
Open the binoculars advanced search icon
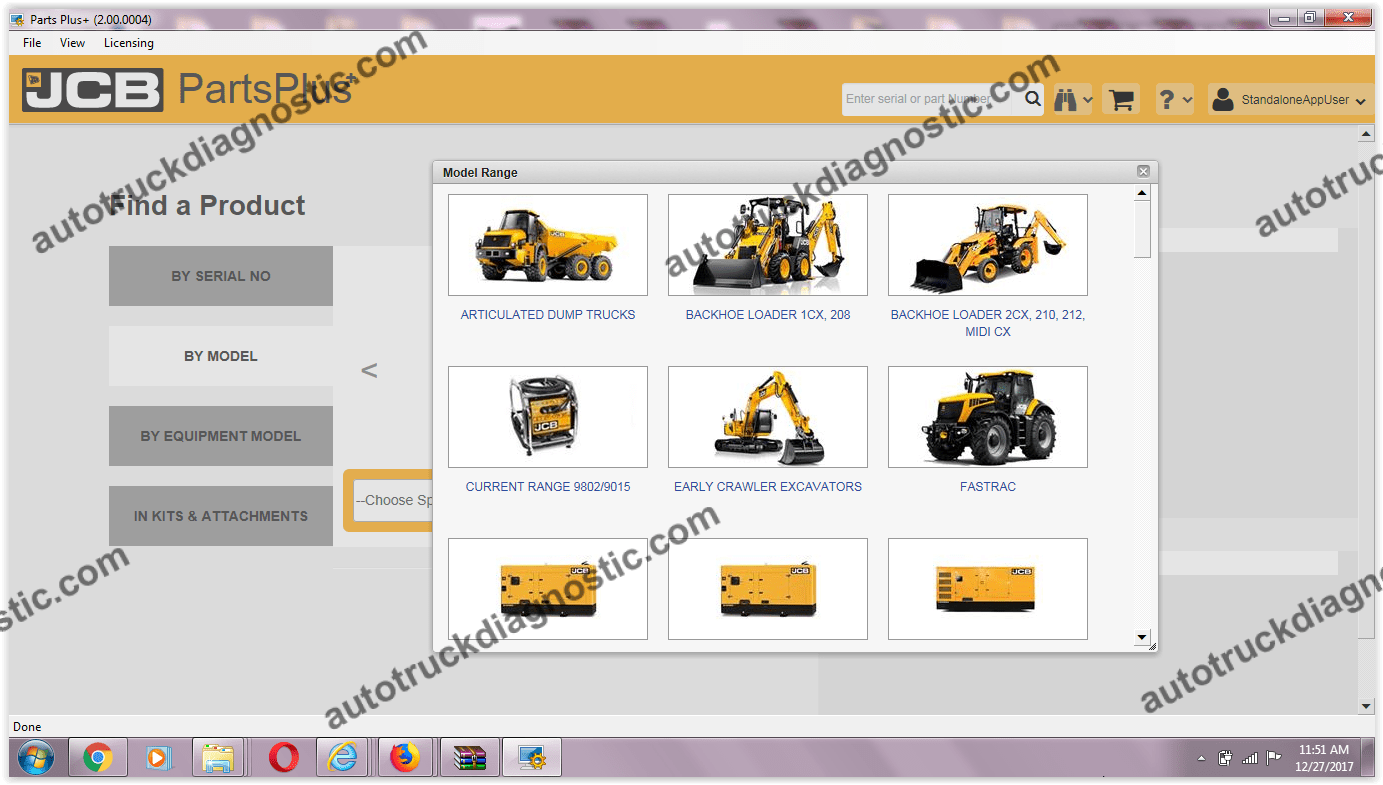(1066, 99)
